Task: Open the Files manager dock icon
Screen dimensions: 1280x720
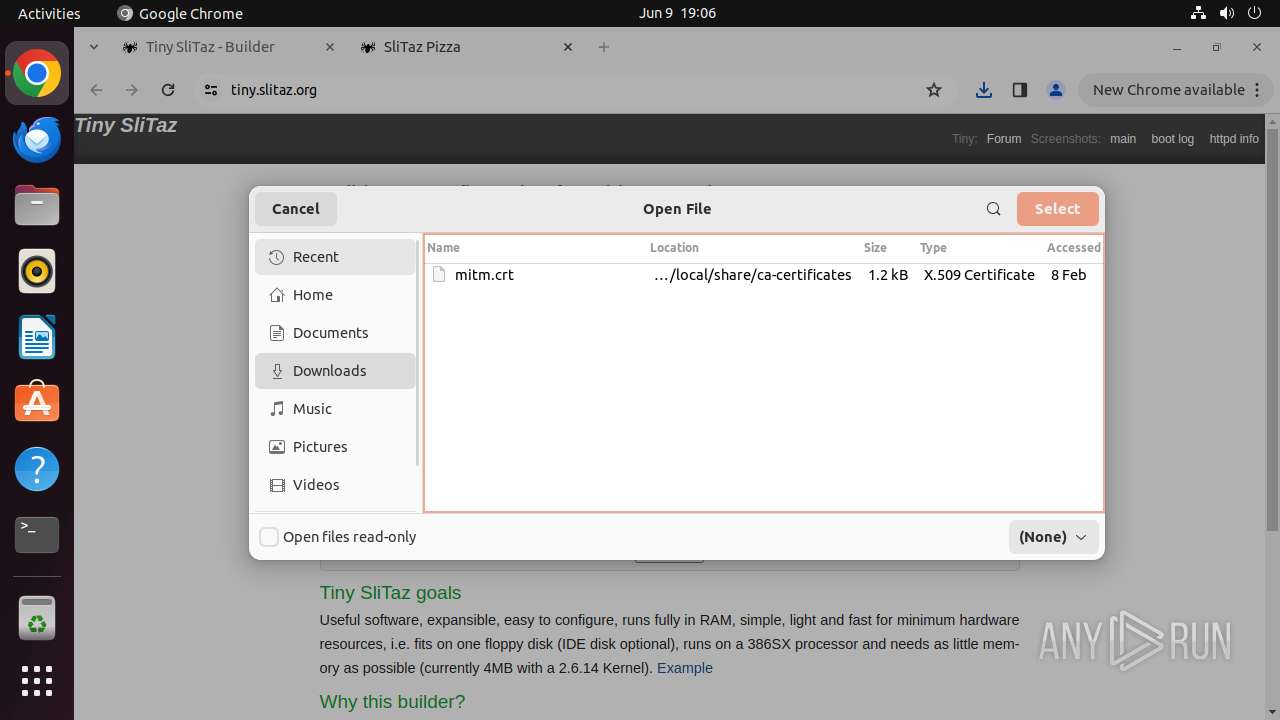Action: 37,206
